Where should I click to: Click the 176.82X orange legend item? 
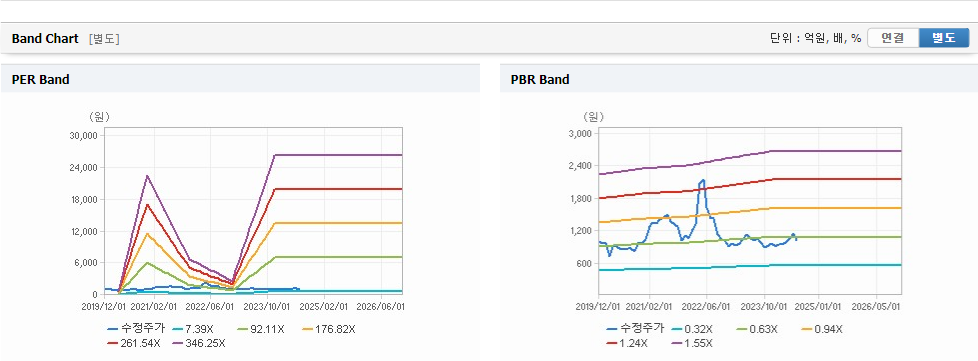tap(329, 329)
